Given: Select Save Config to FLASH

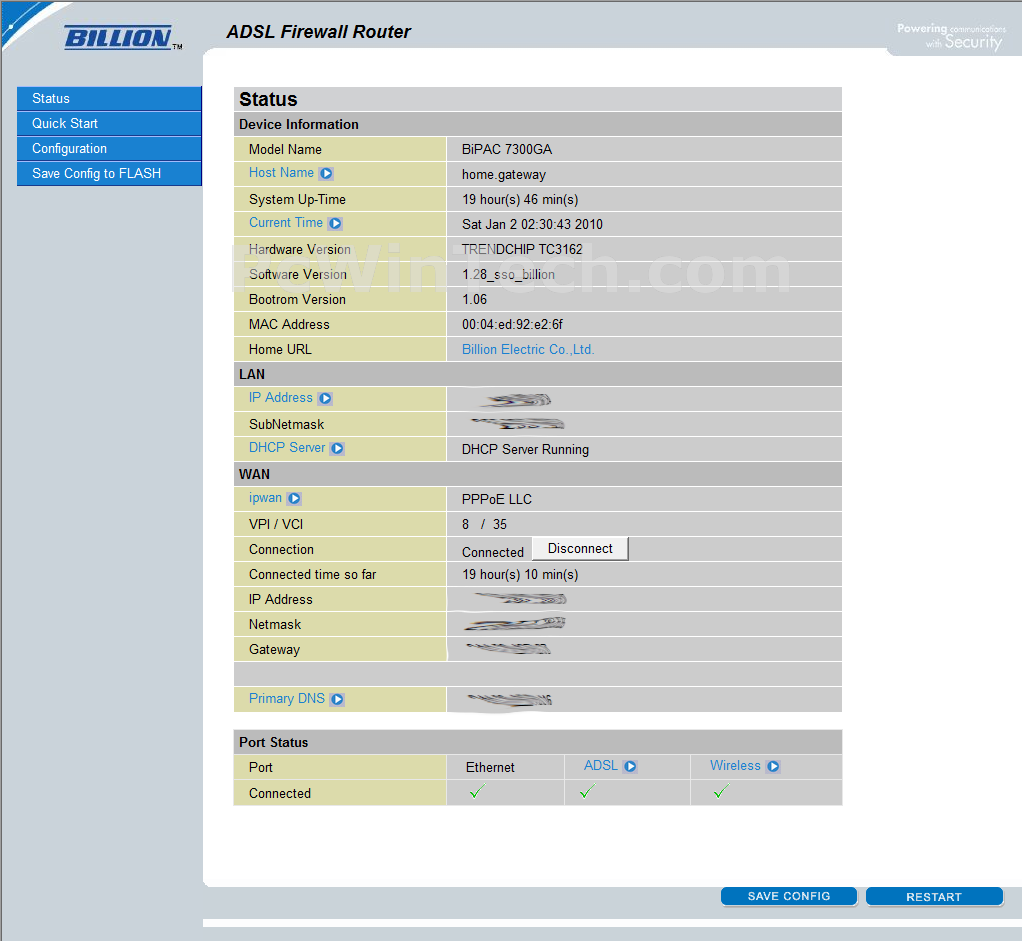Looking at the screenshot, I should pos(110,173).
